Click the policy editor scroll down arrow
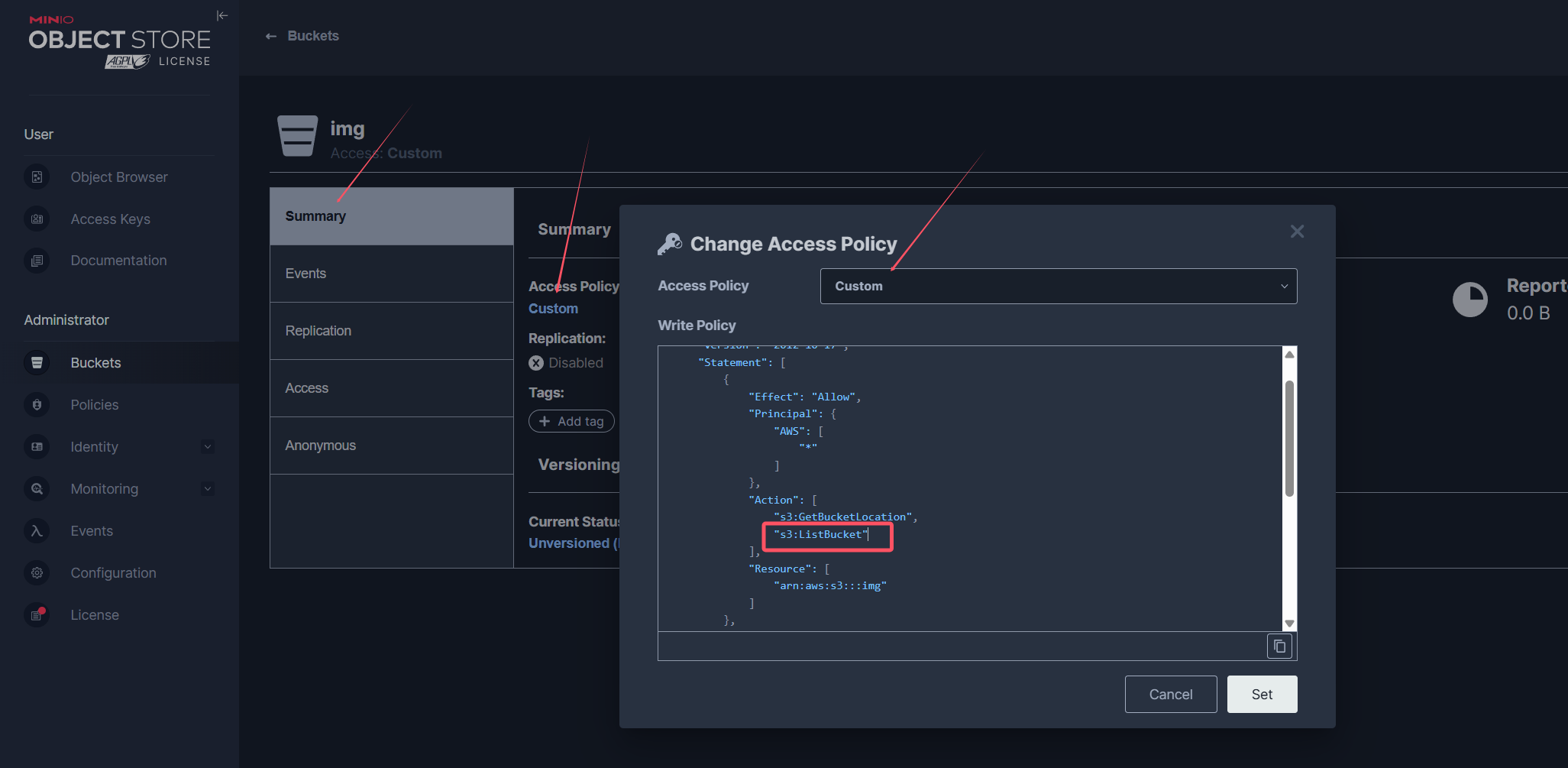This screenshot has height=768, width=1568. [1289, 624]
